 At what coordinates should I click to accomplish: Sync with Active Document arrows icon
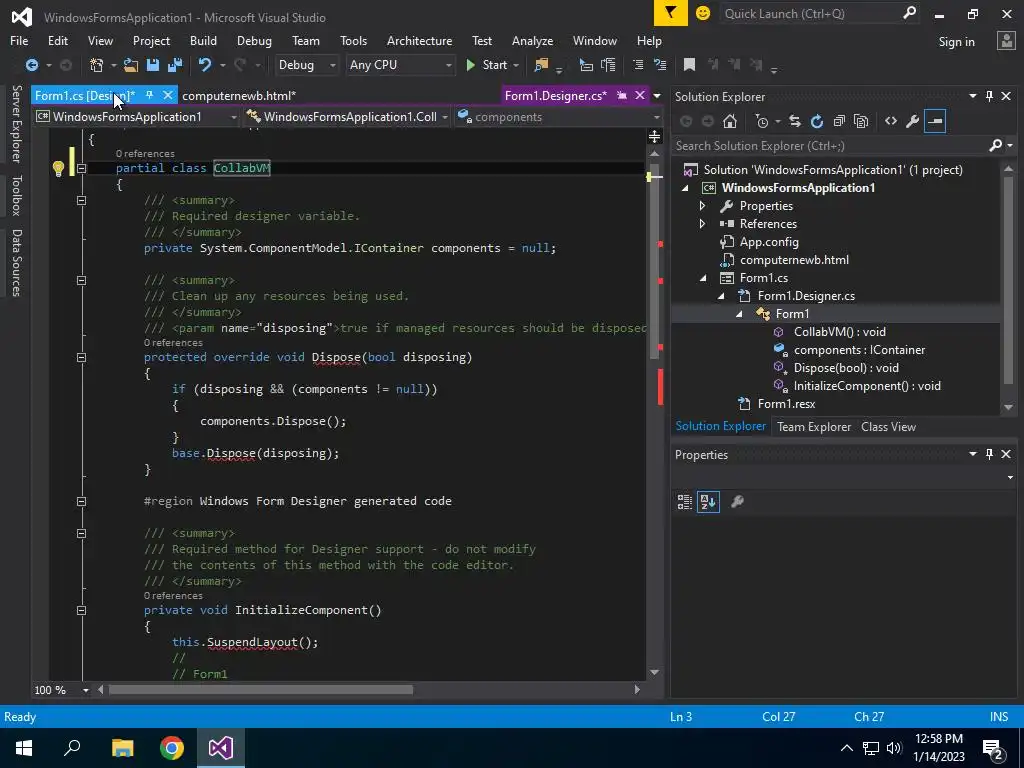click(795, 121)
